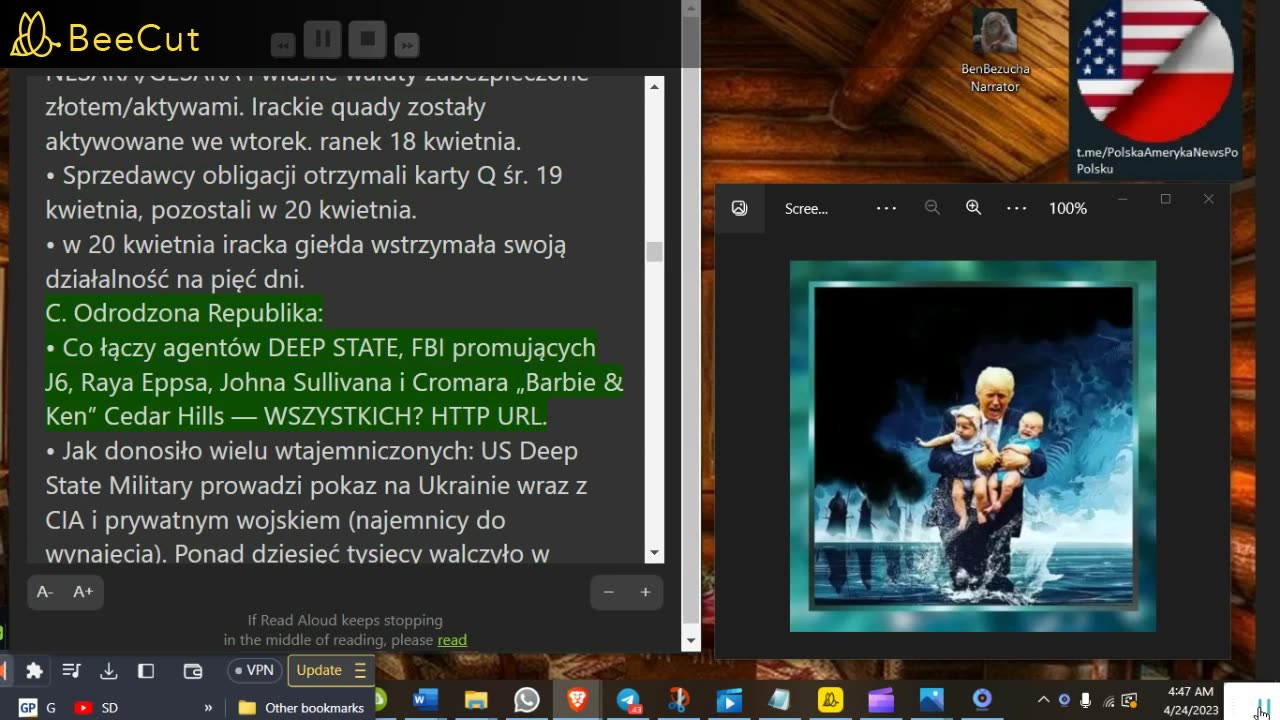Click the plus button below the text
Screen dimensions: 1280x720
(645, 592)
